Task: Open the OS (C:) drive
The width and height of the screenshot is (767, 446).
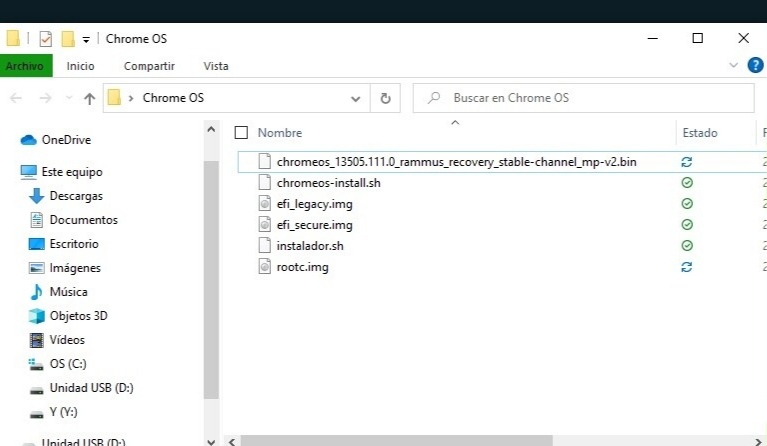Action: point(58,363)
